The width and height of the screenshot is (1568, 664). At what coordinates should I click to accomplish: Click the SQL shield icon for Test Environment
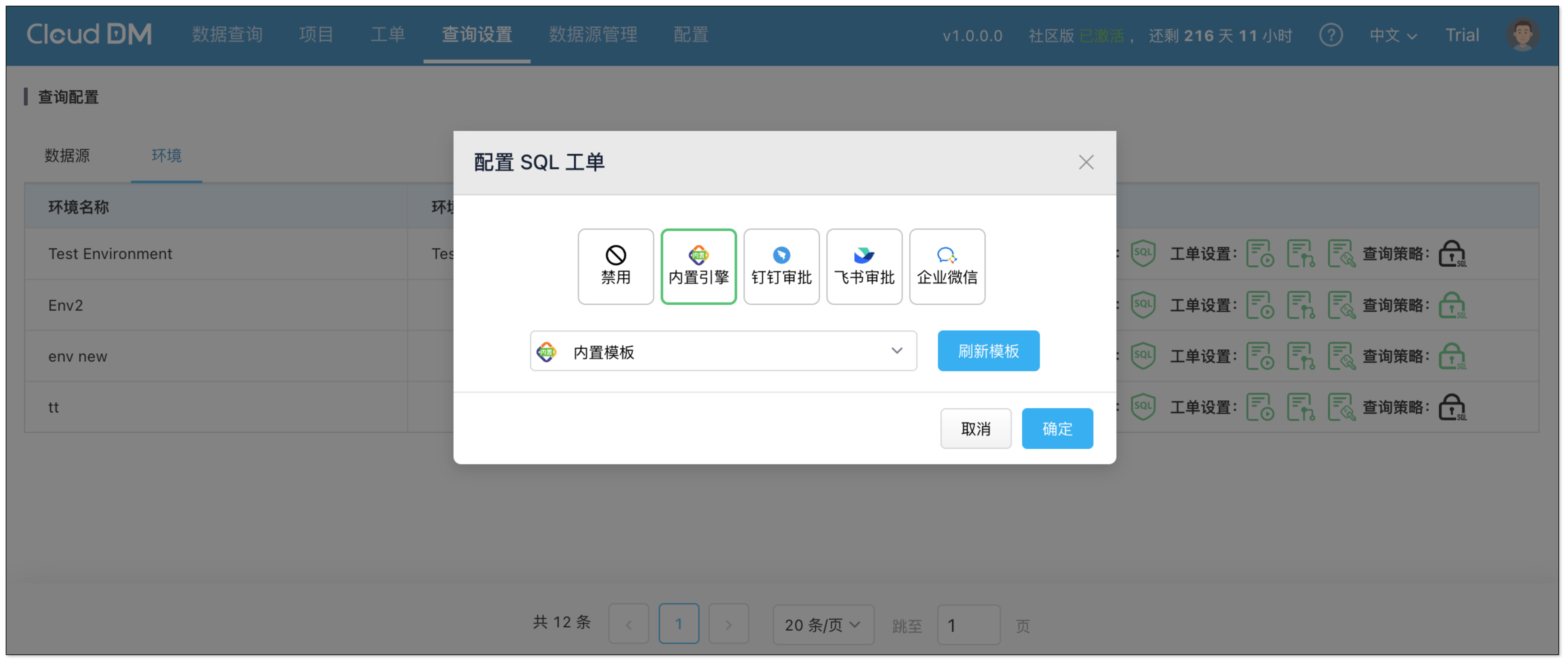[x=1143, y=253]
